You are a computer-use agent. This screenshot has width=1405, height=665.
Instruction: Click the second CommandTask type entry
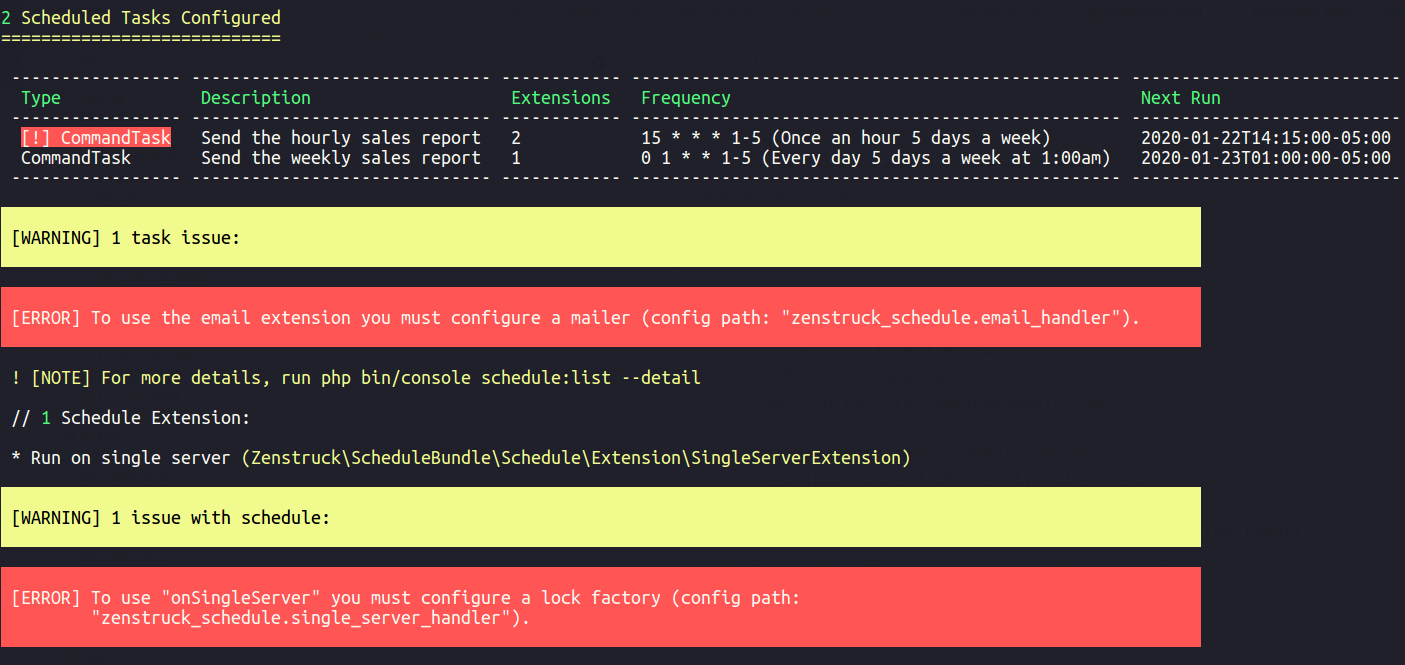tap(76, 158)
